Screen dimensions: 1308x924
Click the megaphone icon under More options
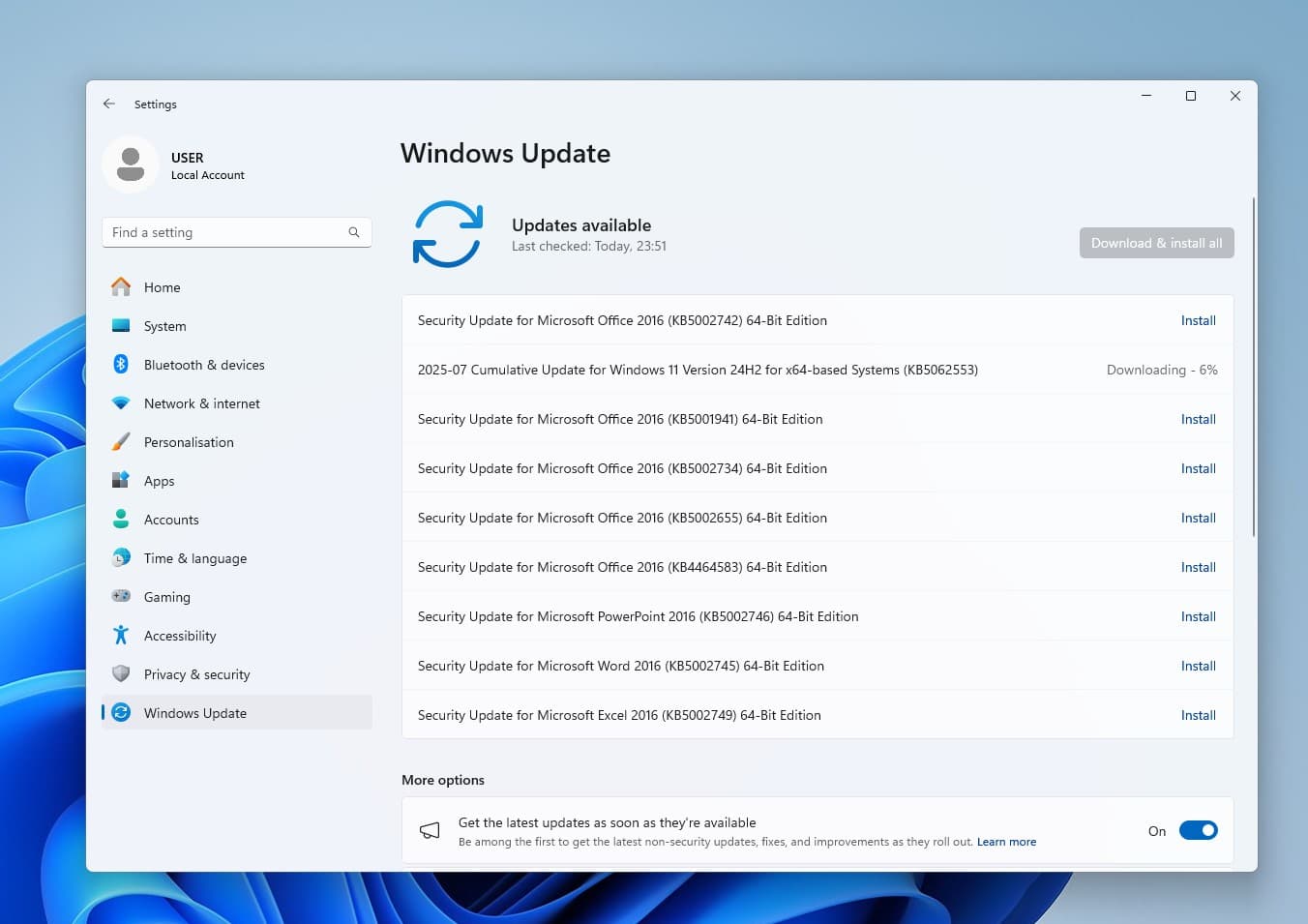tap(430, 831)
